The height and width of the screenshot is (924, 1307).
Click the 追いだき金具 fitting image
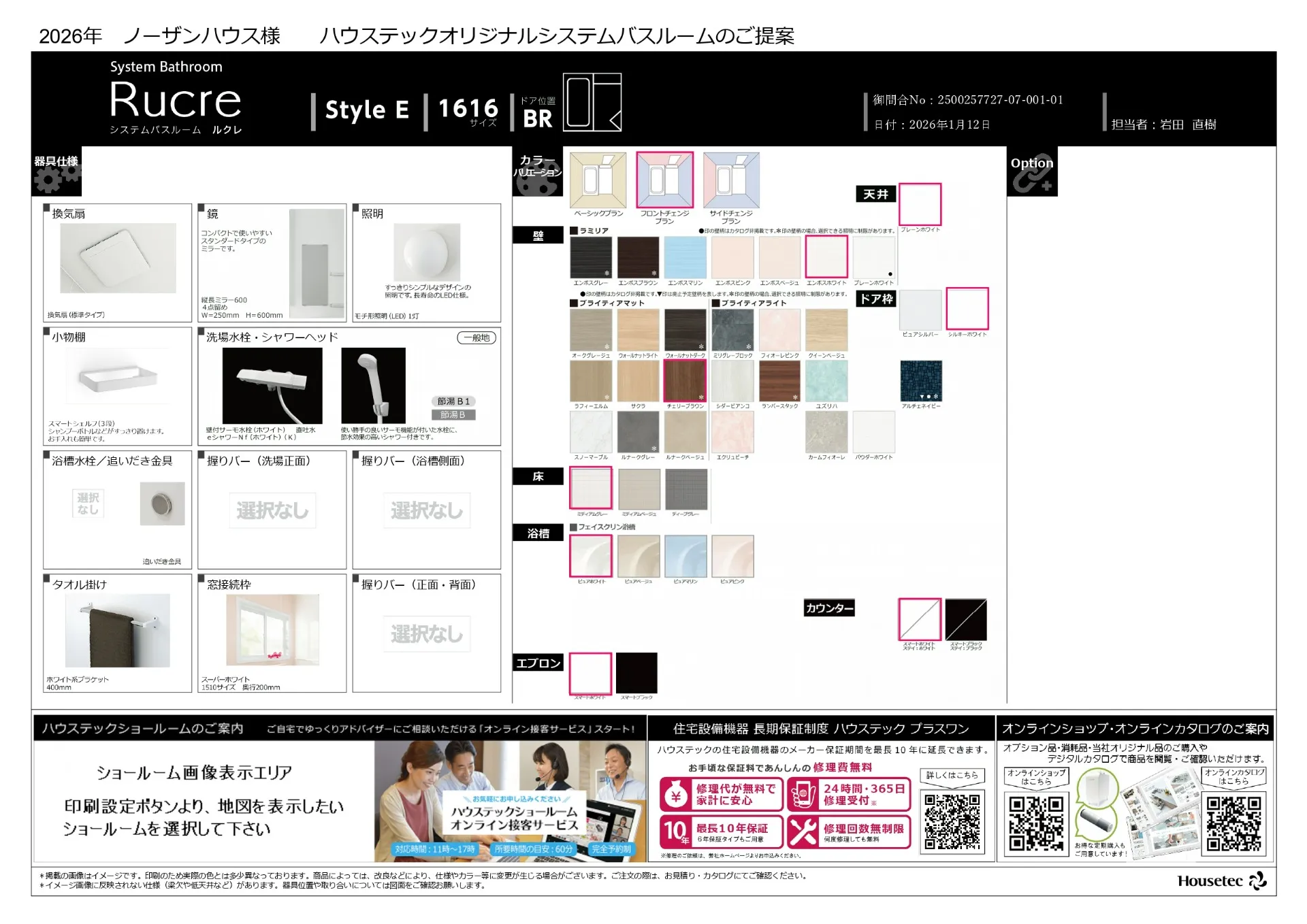[162, 504]
